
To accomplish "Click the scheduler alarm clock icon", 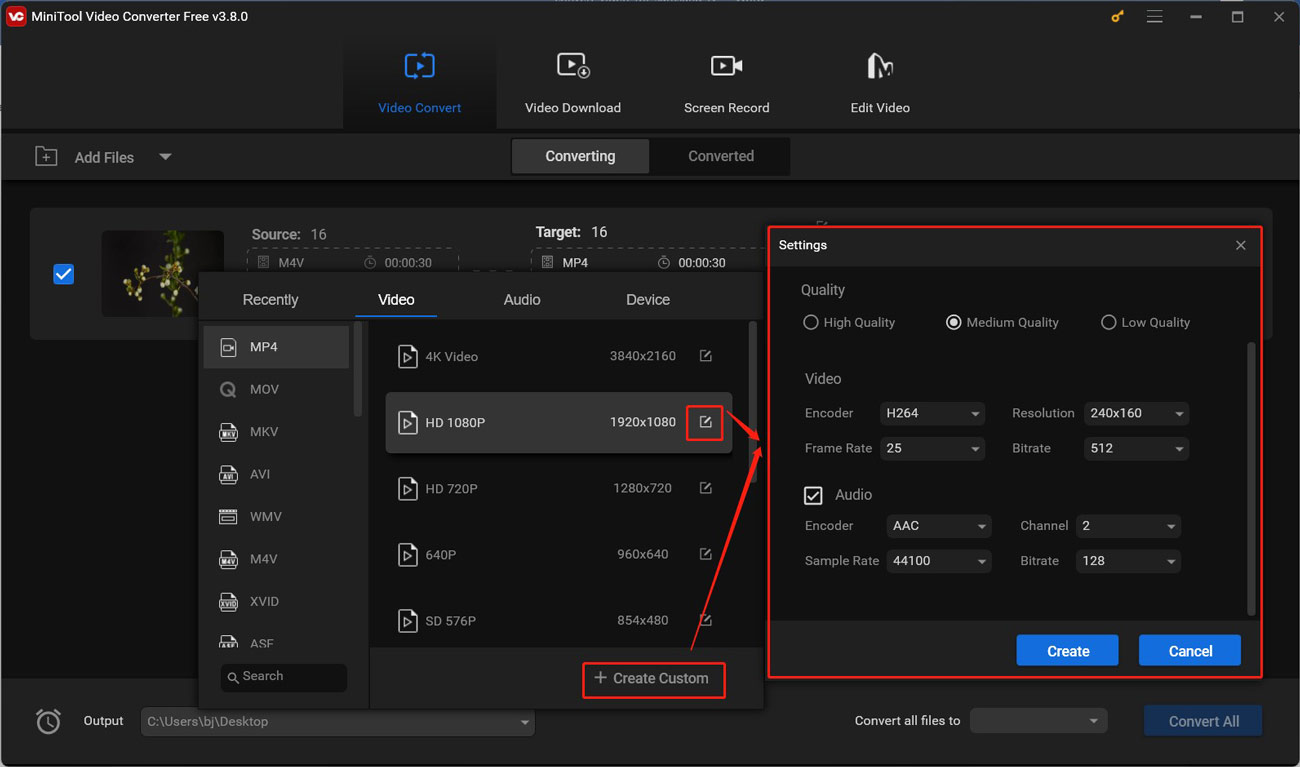I will 48,721.
